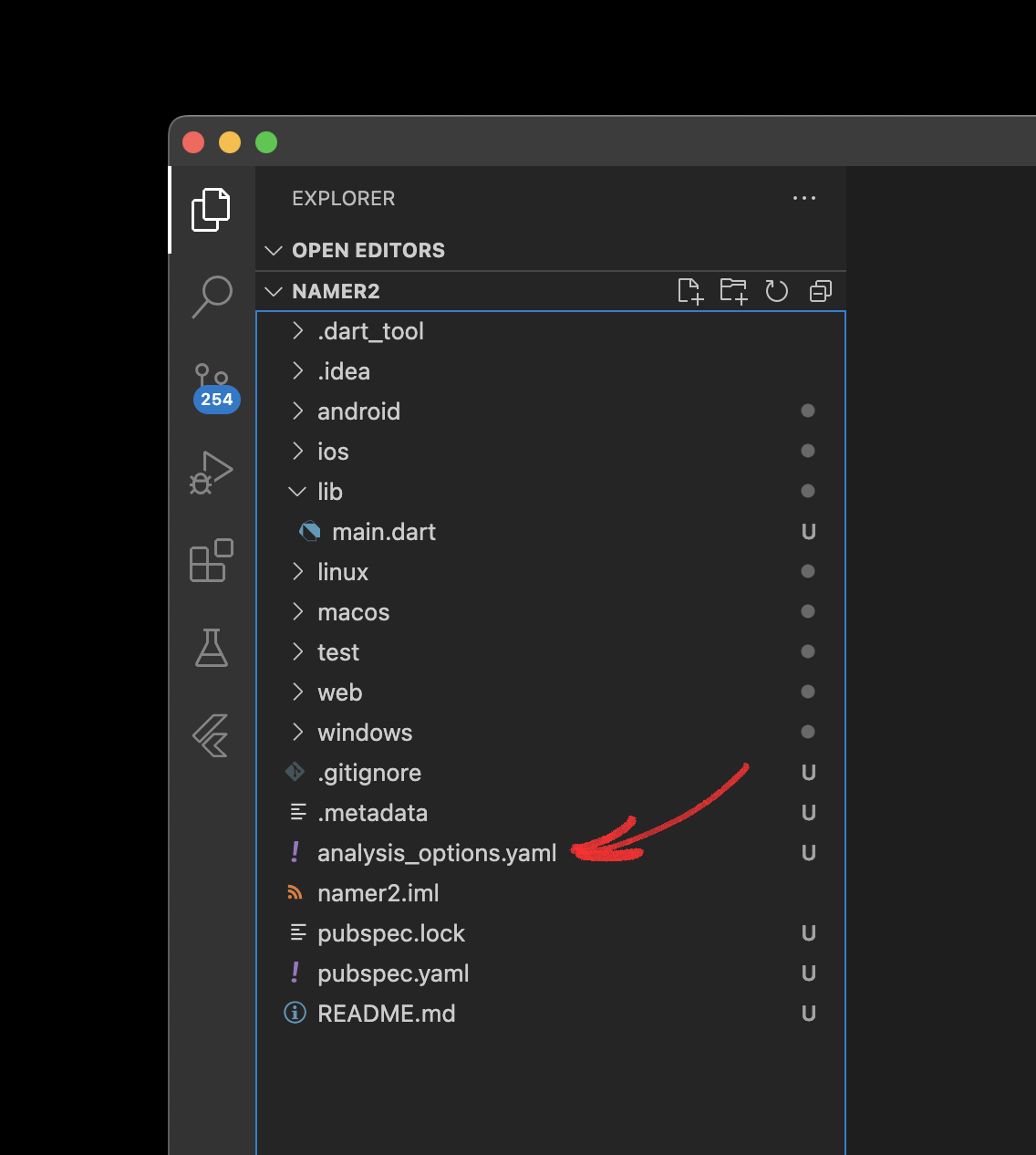
Task: Open the analysis_options.yaml file
Action: pos(437,853)
